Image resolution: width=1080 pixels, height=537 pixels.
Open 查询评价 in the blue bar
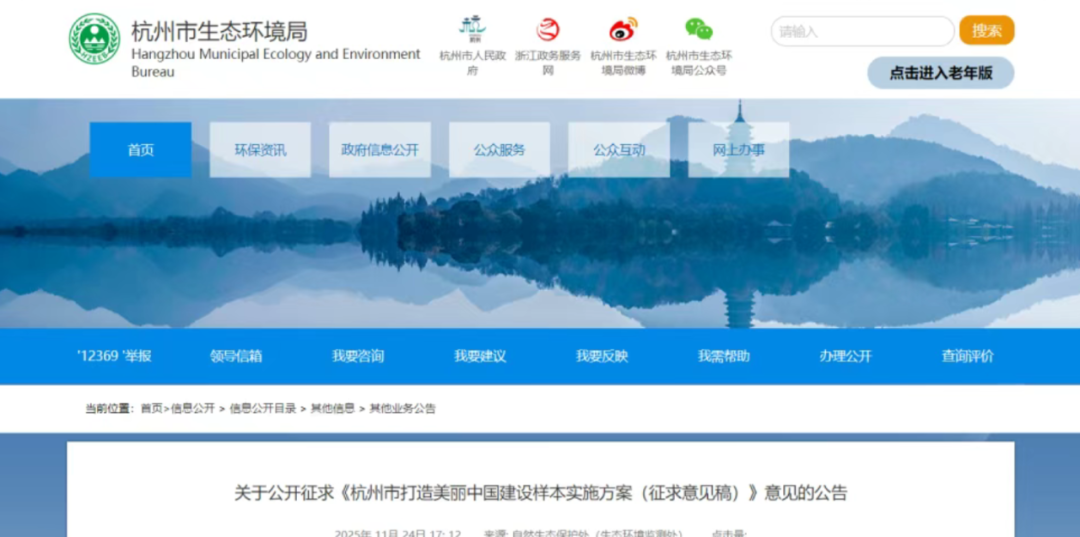point(967,356)
